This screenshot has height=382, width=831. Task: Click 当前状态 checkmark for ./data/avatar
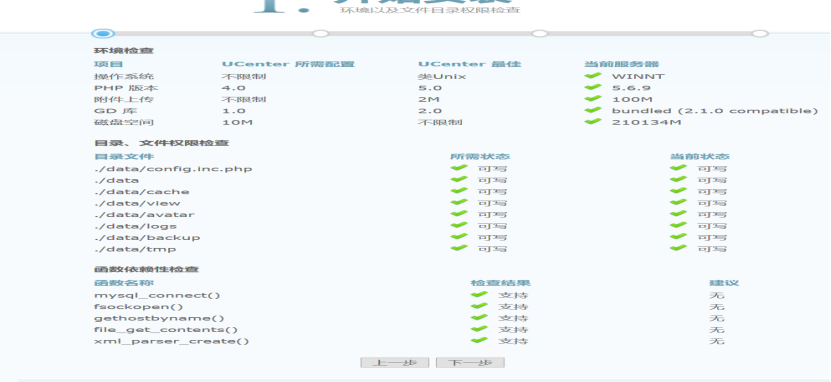point(678,214)
